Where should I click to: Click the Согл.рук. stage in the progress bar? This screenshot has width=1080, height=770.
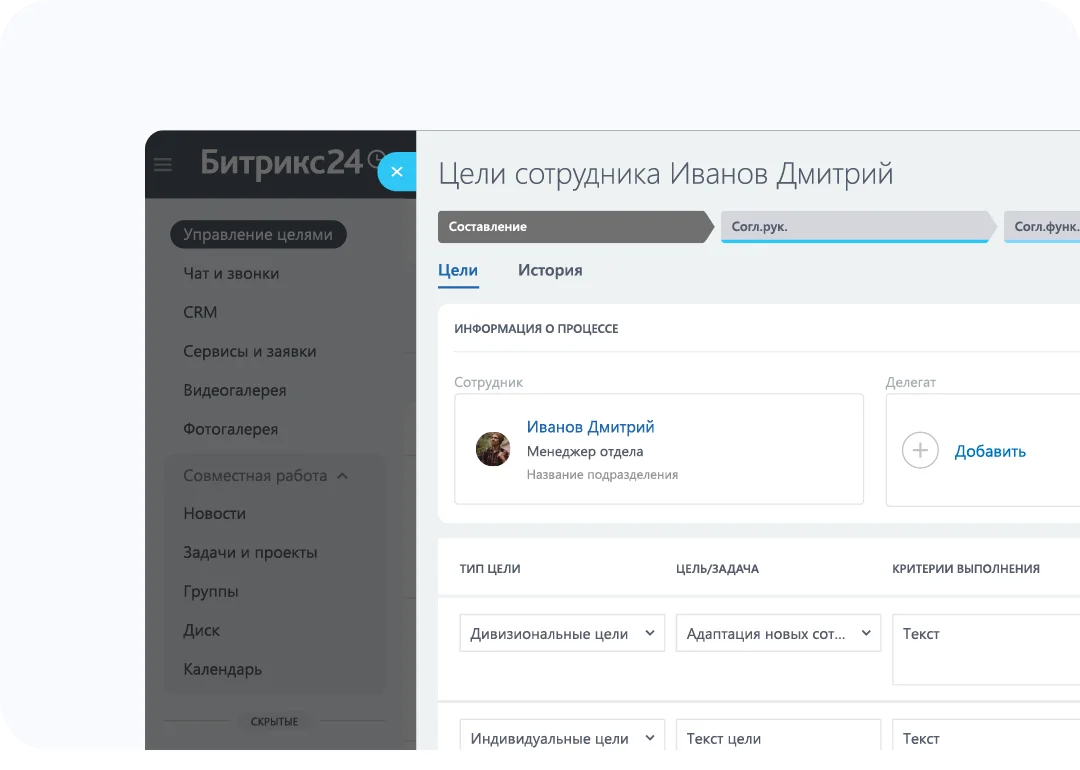(x=855, y=227)
